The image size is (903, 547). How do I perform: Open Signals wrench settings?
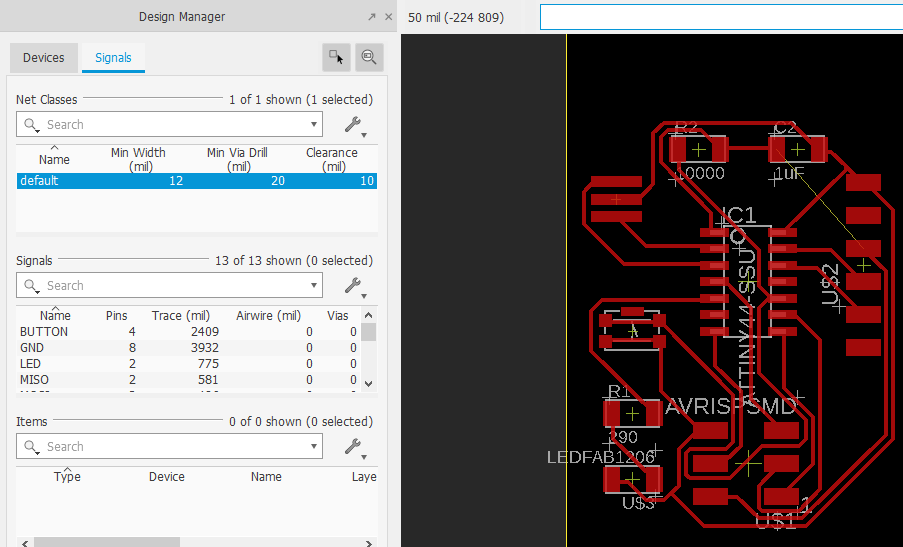[x=355, y=286]
